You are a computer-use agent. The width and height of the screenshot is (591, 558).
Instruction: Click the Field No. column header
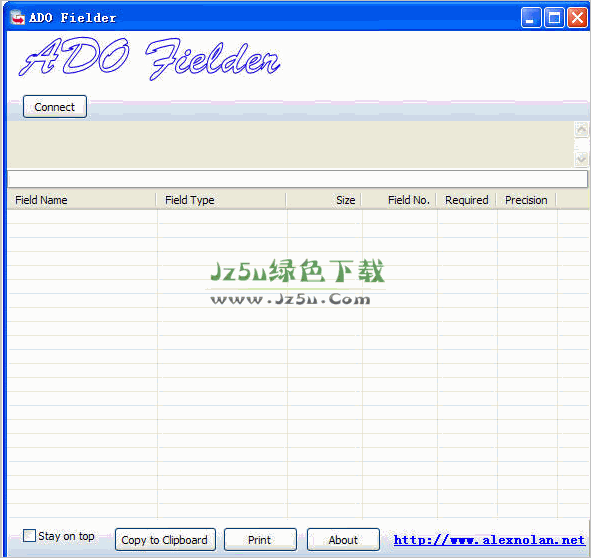(x=399, y=200)
